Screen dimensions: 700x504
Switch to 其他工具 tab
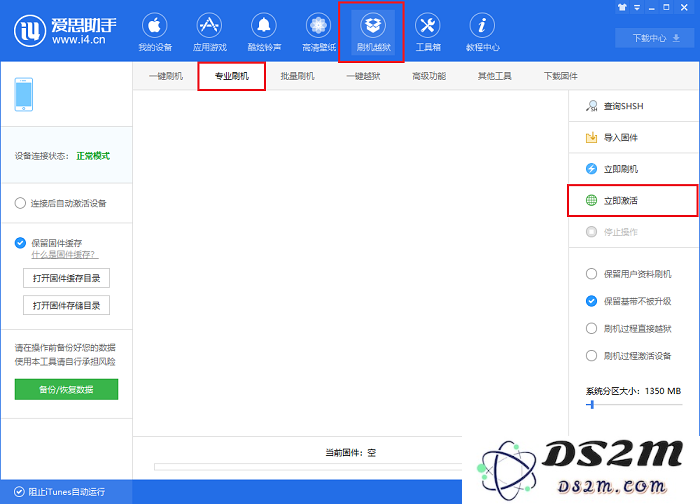(x=495, y=76)
